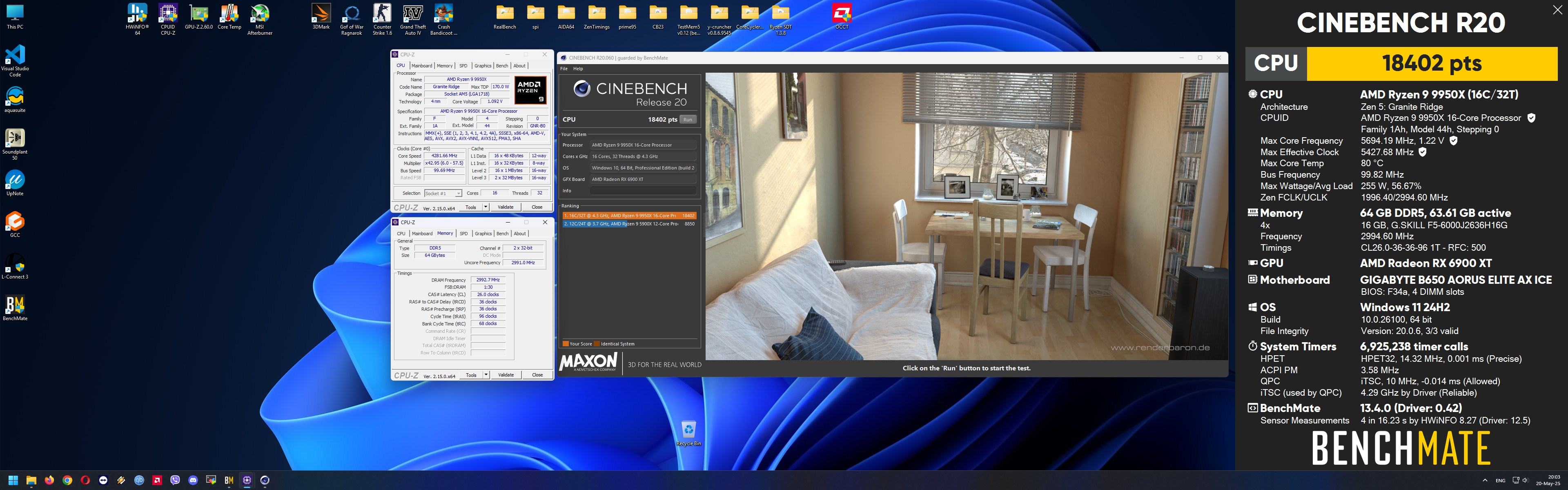Select the 12C/24T Ryzen 5900X ranking row
Viewport: 1568px width, 490px height.
629,224
